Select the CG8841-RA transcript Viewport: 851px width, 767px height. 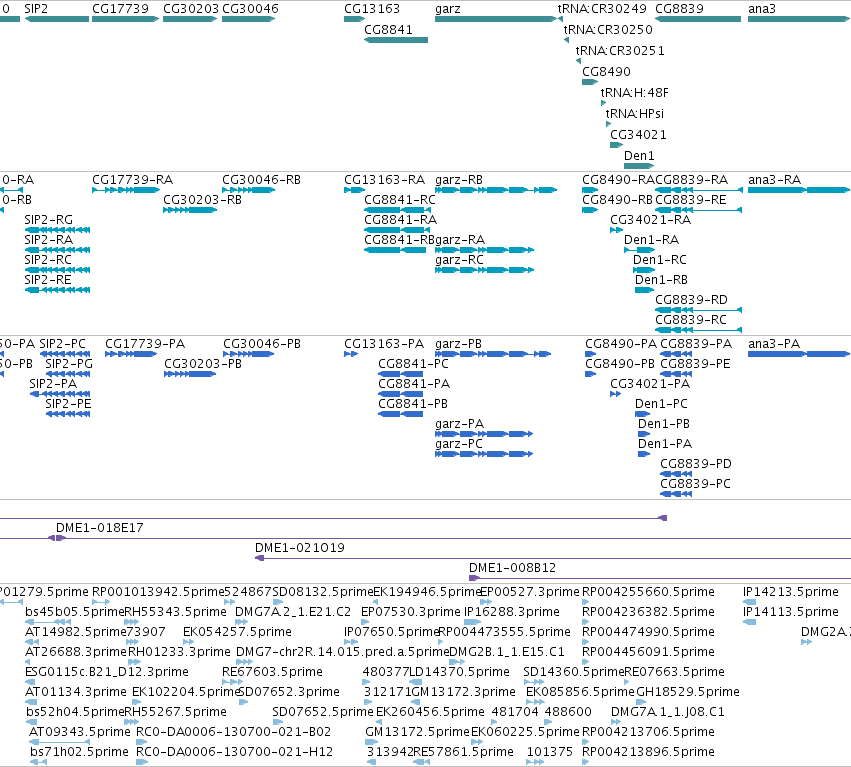click(397, 230)
